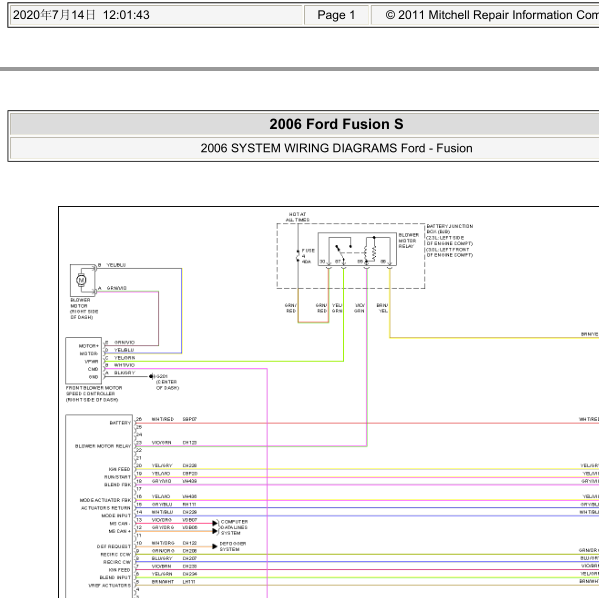This screenshot has height=598, width=599.
Task: Click the 'VPWR' terminal label
Action: coord(91,361)
